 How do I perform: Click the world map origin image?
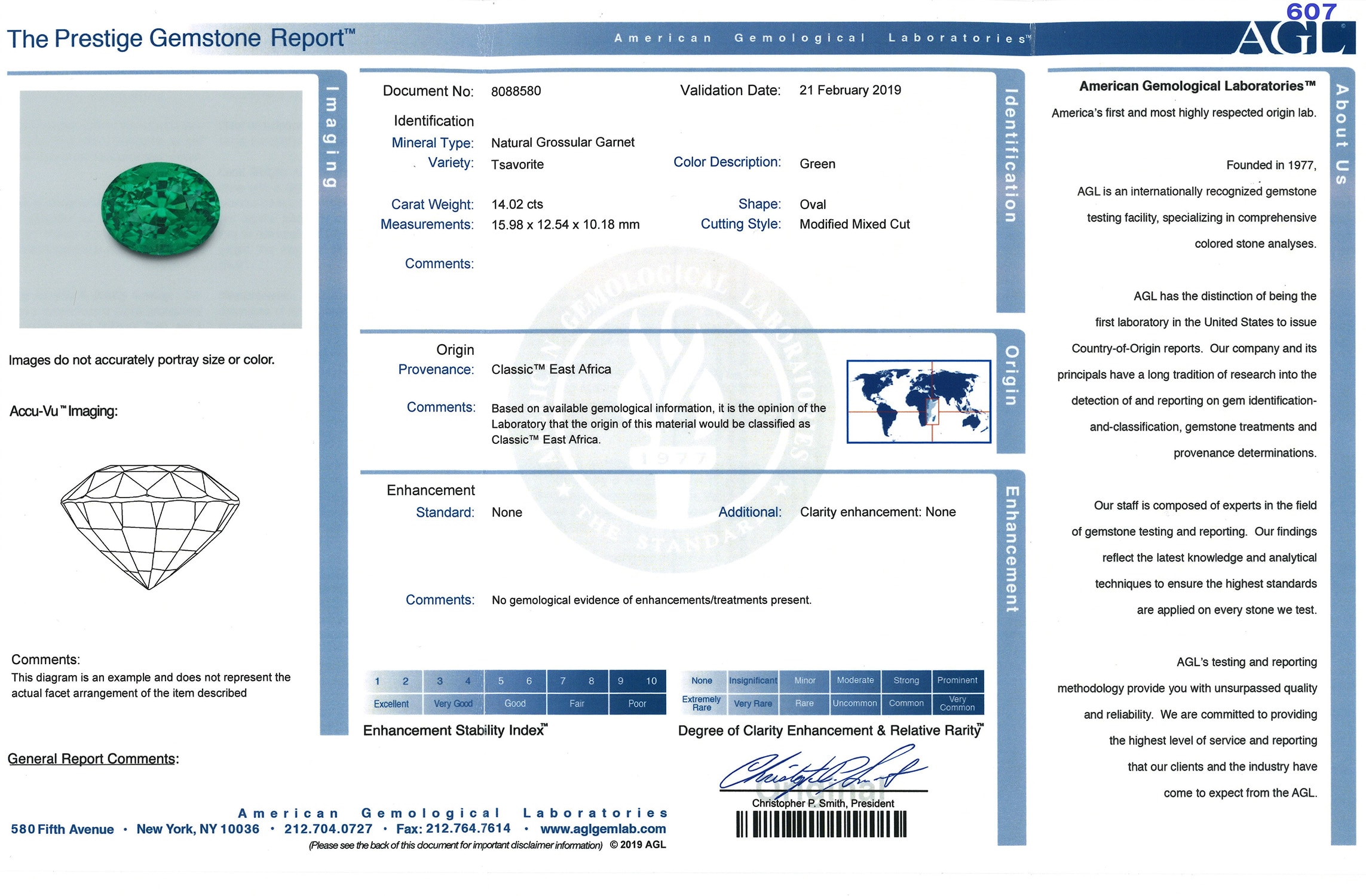click(x=918, y=401)
